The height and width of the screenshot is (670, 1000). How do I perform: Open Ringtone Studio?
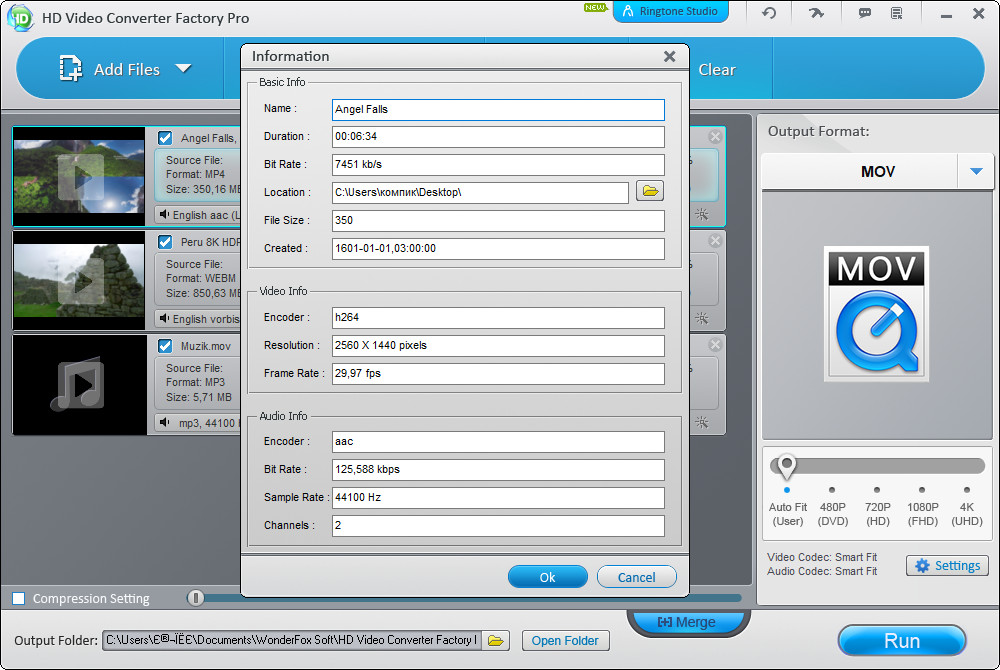[670, 11]
